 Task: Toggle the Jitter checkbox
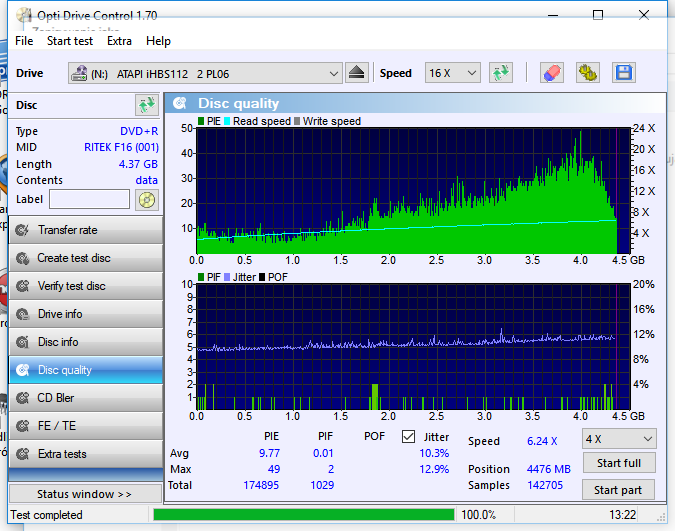click(x=408, y=437)
